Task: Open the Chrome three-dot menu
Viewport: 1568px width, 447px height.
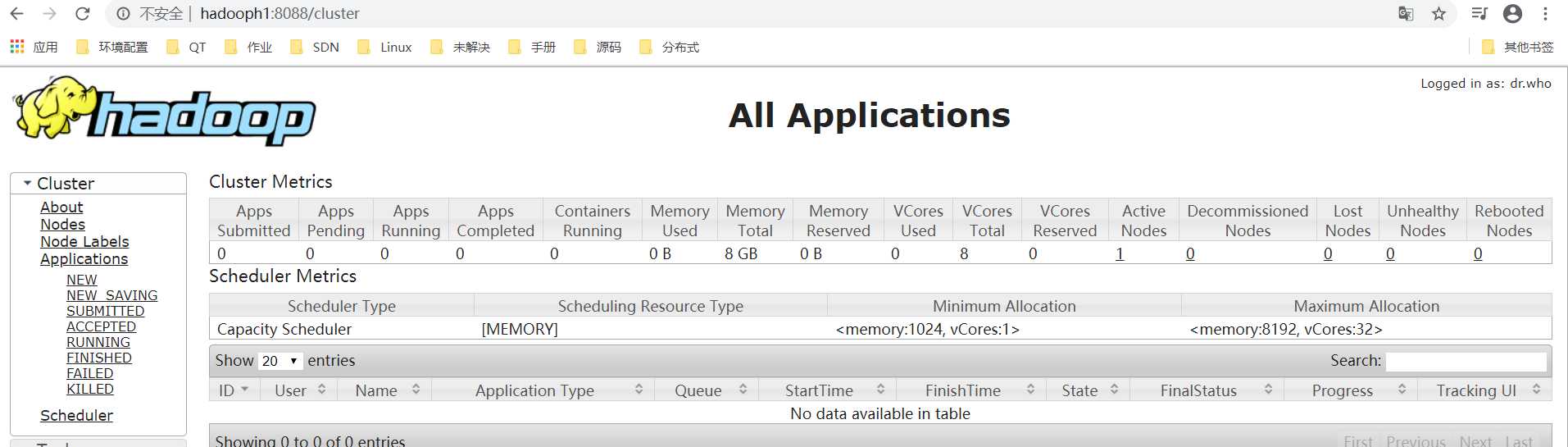Action: [1545, 14]
